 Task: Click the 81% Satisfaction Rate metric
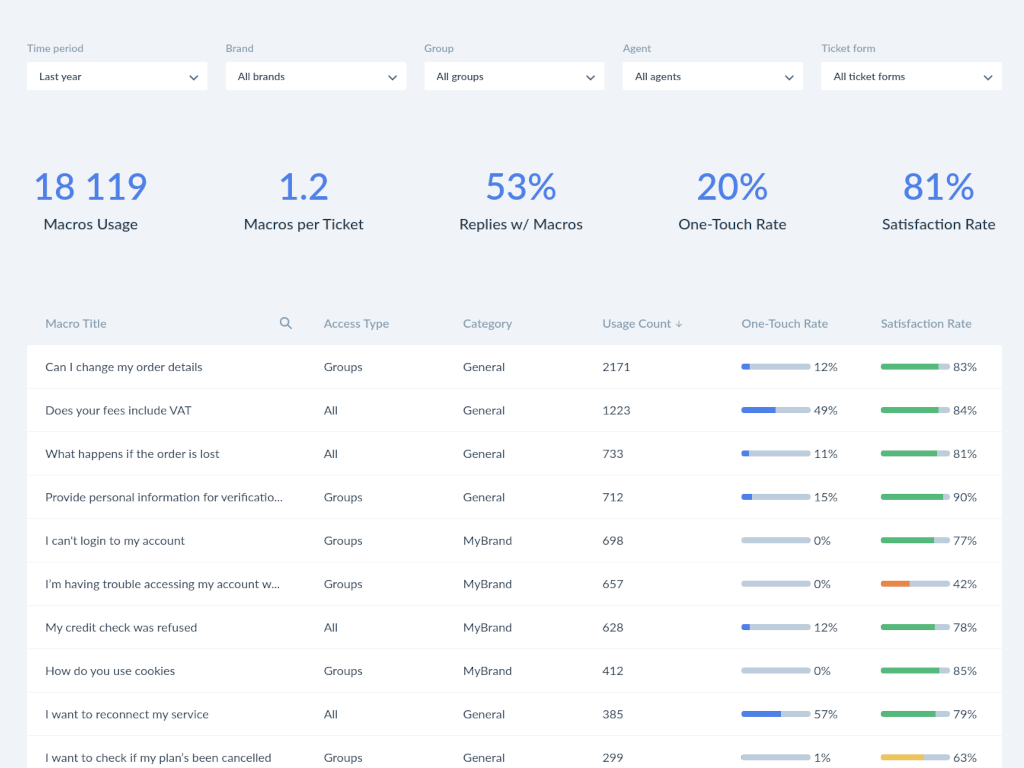pos(938,201)
